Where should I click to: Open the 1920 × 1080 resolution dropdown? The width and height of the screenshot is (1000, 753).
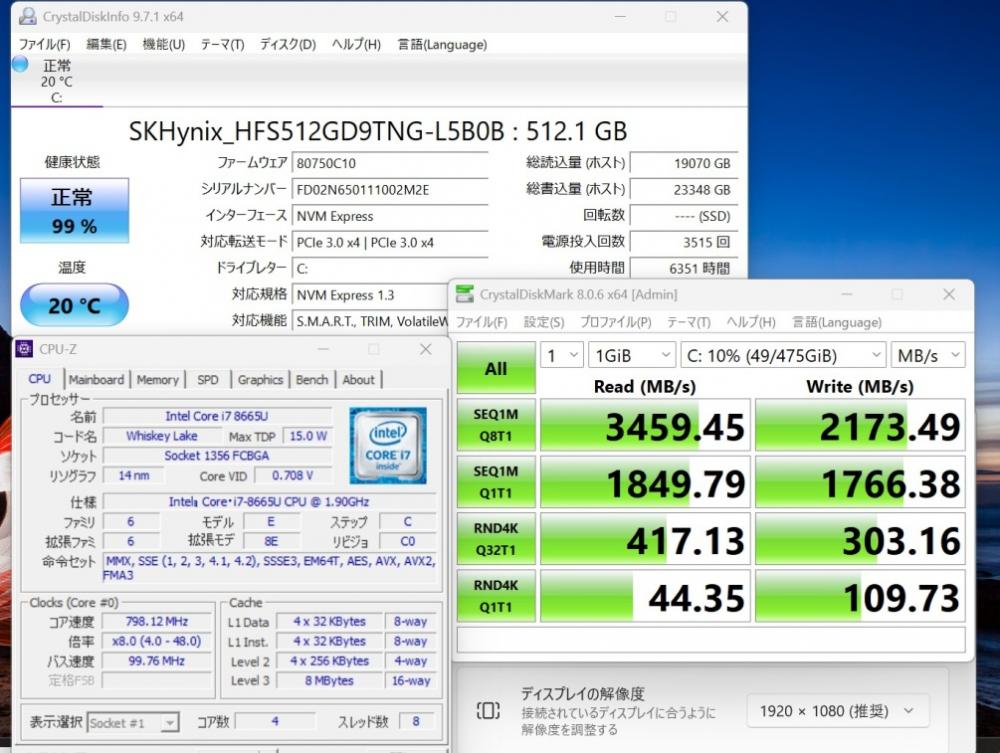click(x=837, y=710)
